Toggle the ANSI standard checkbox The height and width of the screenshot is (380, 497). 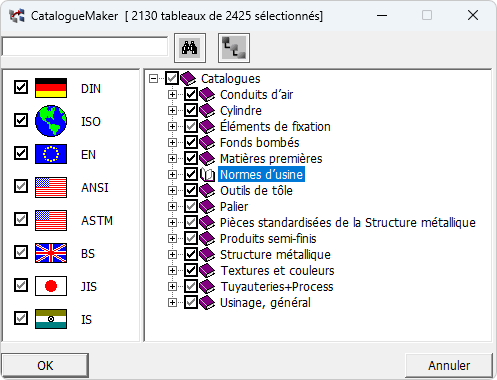[x=21, y=186]
